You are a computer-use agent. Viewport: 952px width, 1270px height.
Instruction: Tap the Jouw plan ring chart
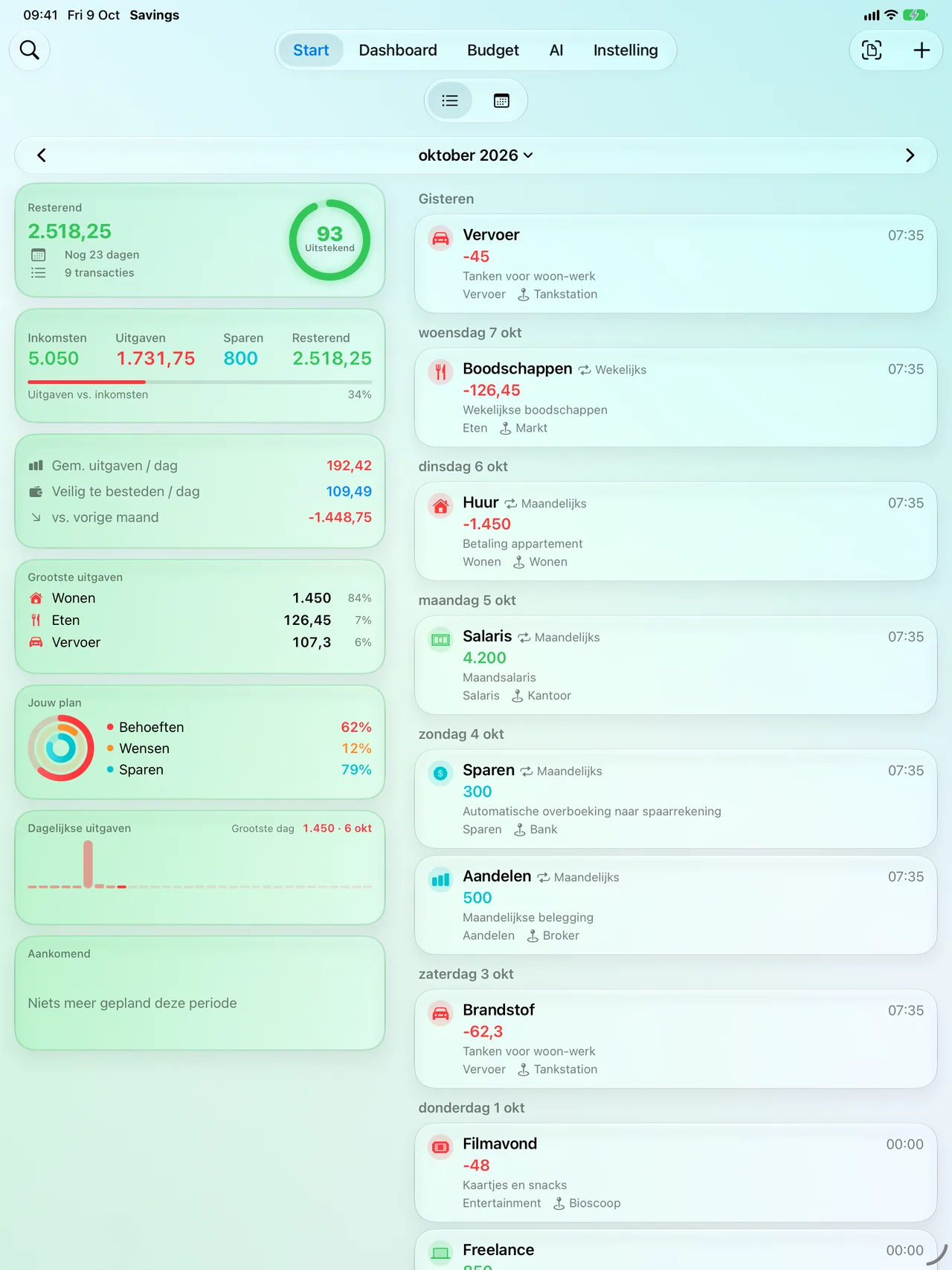point(61,748)
